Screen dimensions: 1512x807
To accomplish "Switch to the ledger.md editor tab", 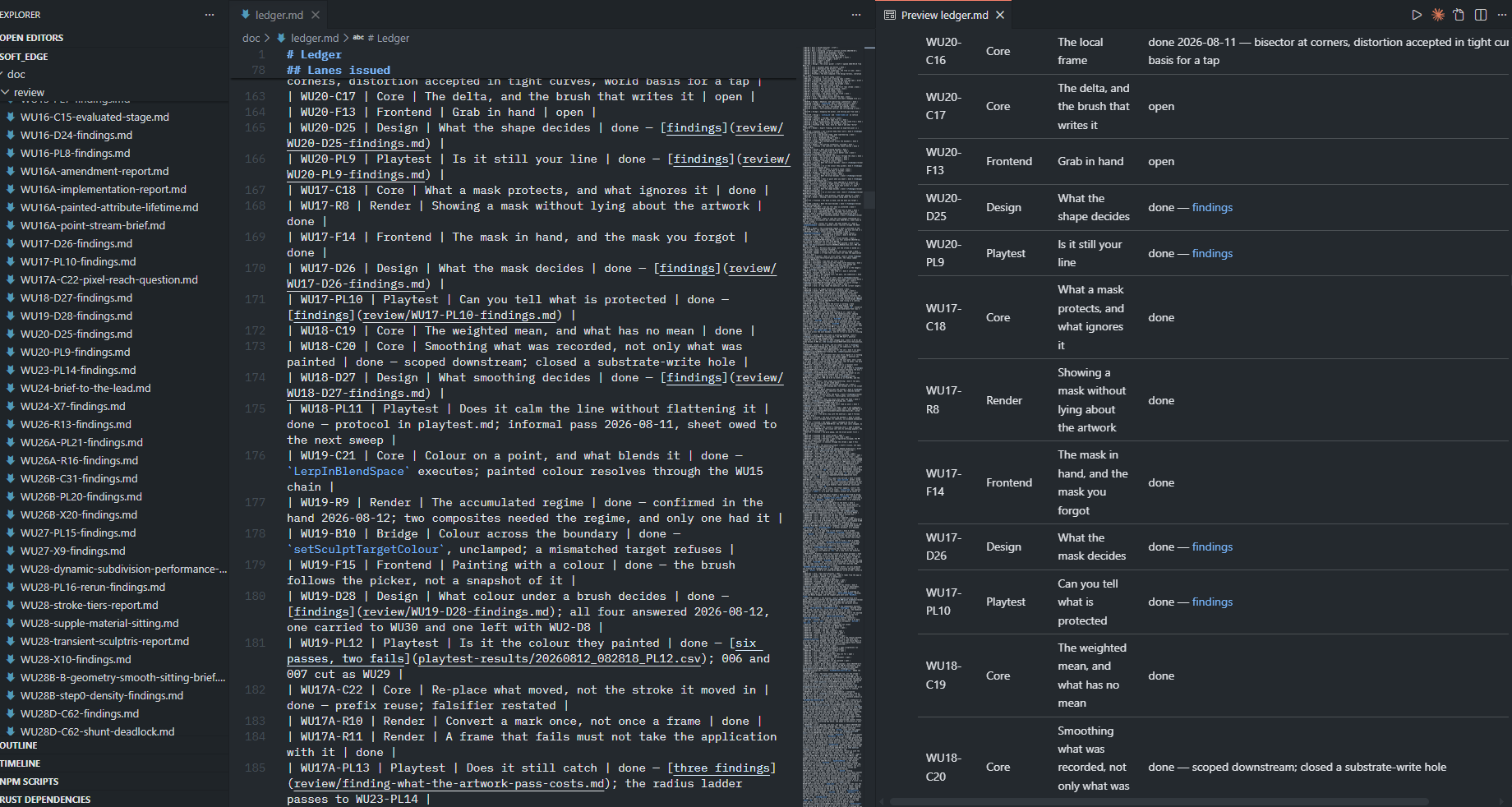I will [x=279, y=15].
